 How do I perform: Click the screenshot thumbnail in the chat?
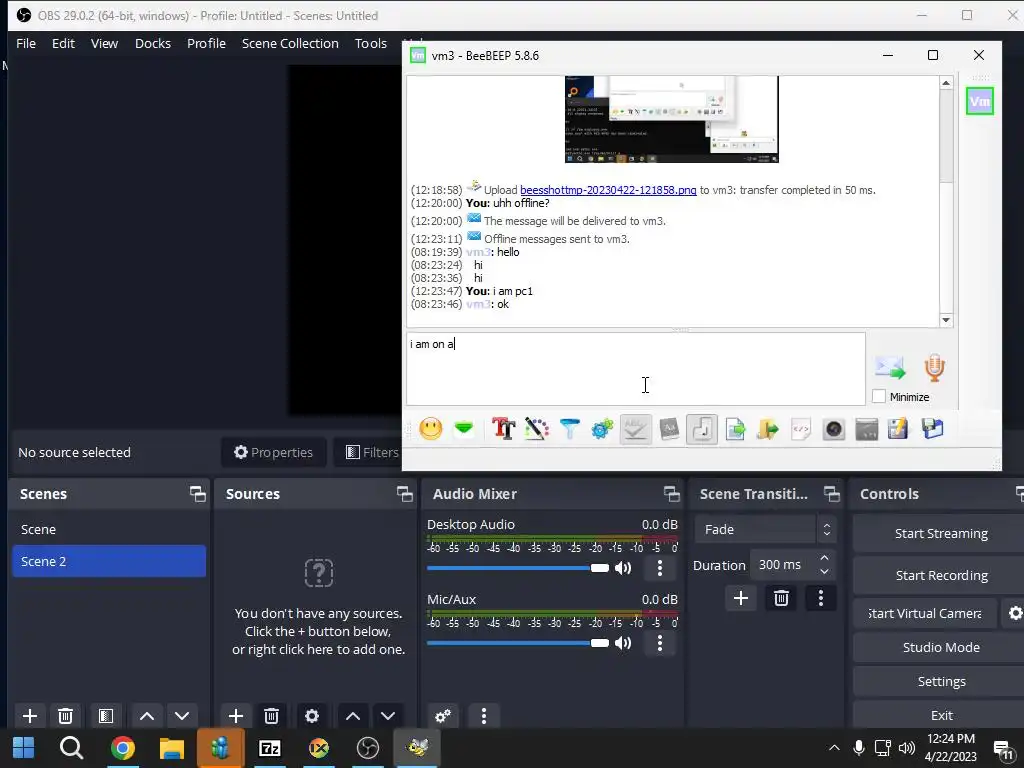[671, 119]
